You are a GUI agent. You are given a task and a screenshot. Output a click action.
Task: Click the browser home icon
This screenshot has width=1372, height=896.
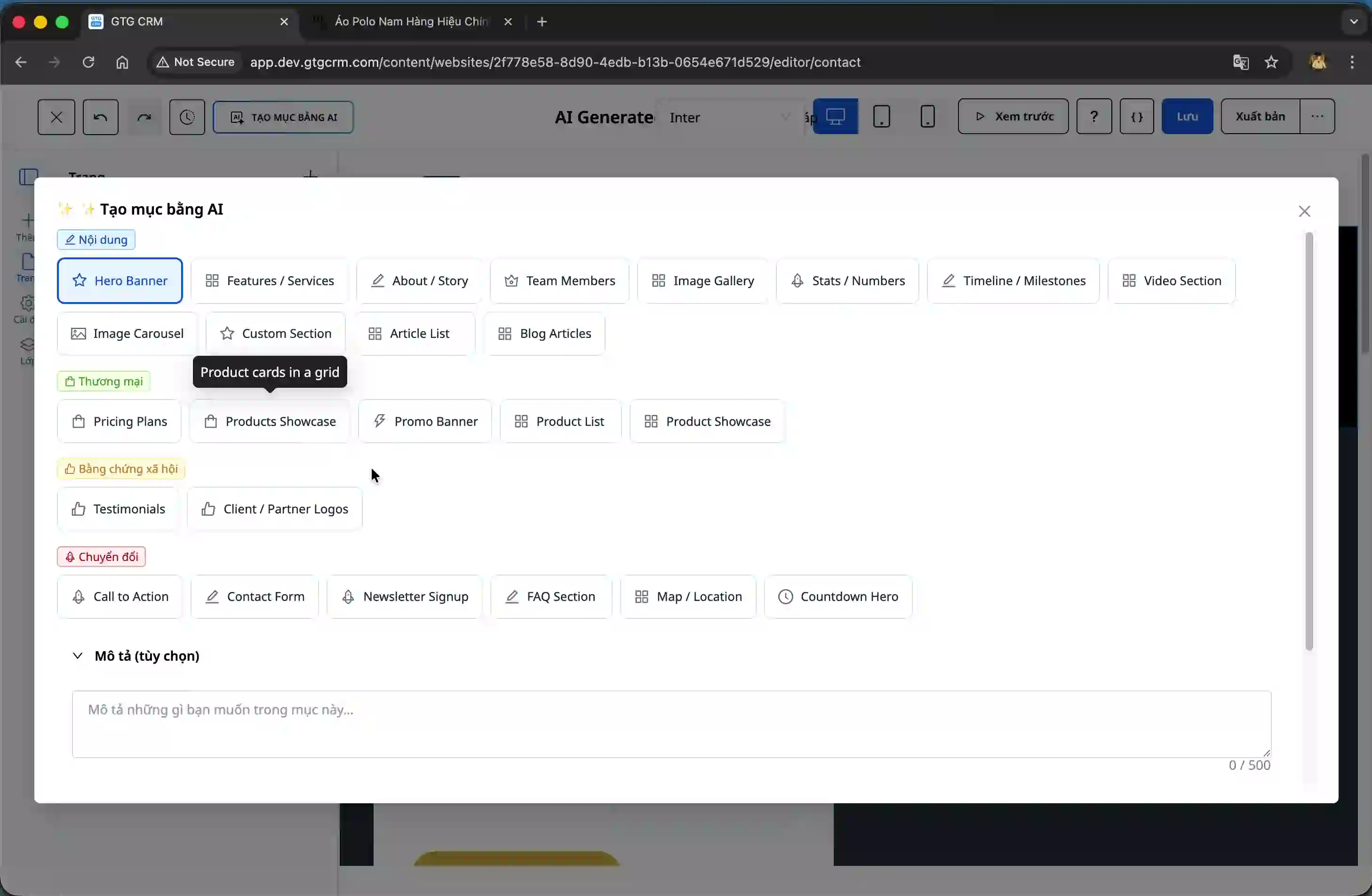[122, 62]
